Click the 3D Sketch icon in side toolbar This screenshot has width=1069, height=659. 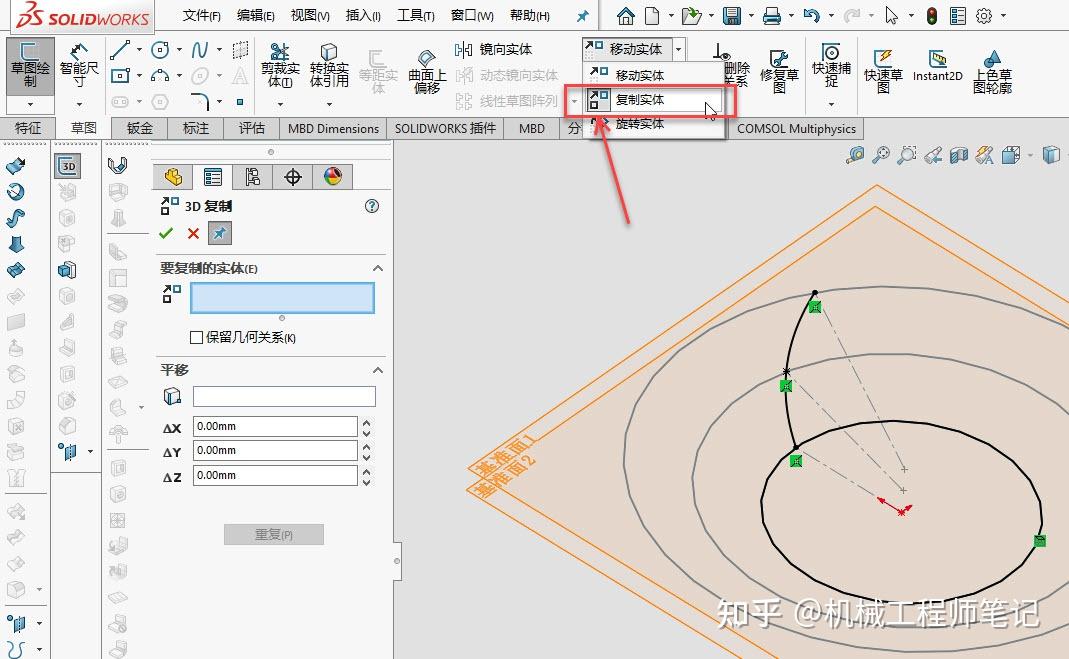(68, 166)
